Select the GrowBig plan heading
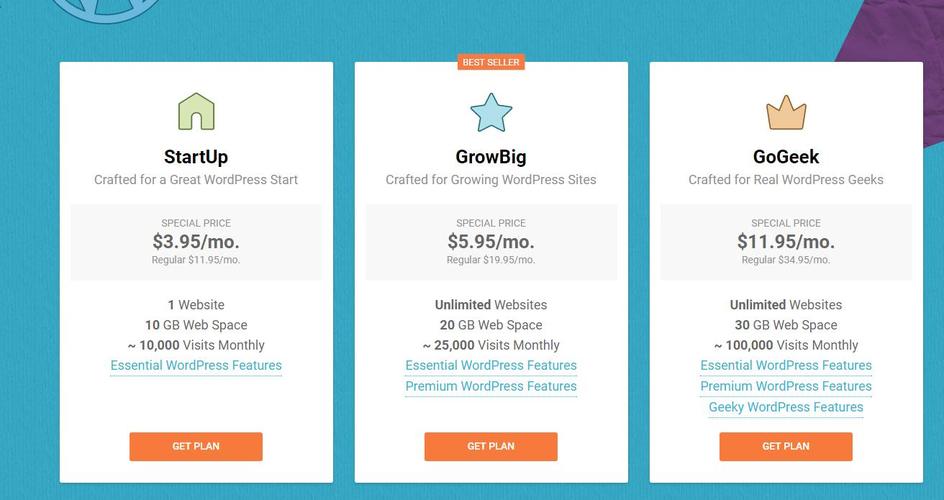The height and width of the screenshot is (500, 944). tap(491, 157)
